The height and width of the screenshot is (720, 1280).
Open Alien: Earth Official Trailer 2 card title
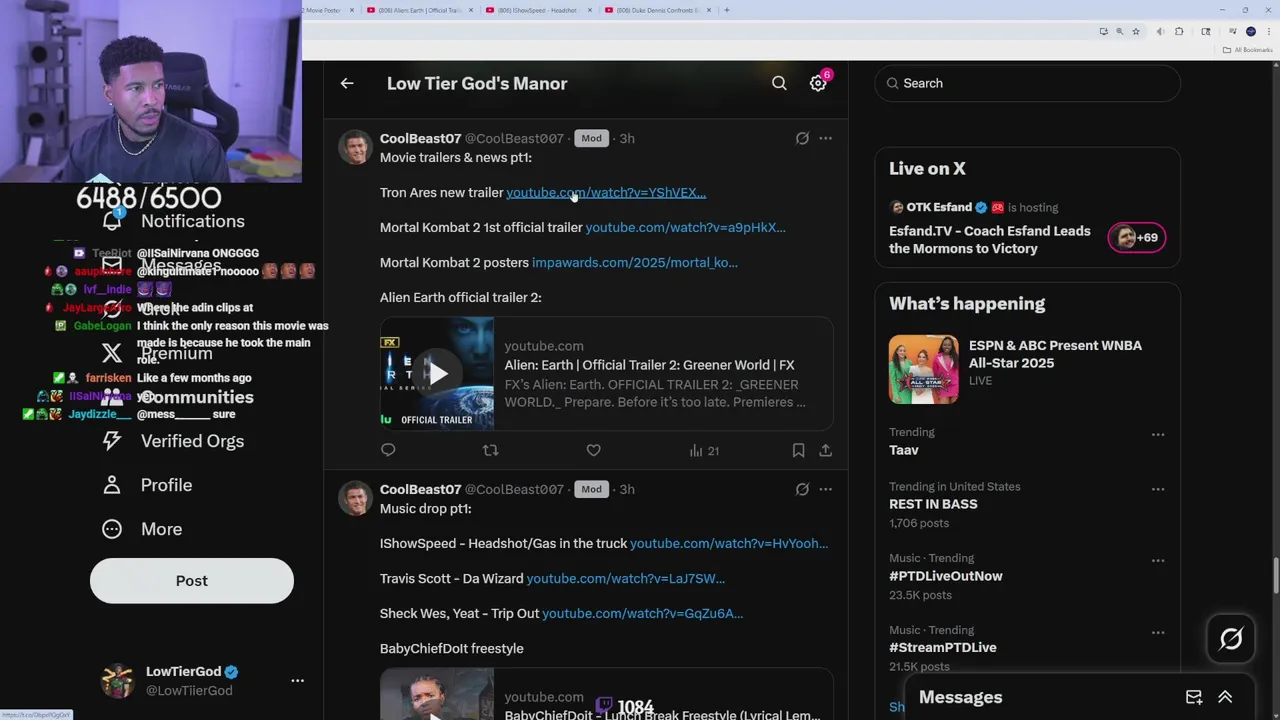point(649,365)
